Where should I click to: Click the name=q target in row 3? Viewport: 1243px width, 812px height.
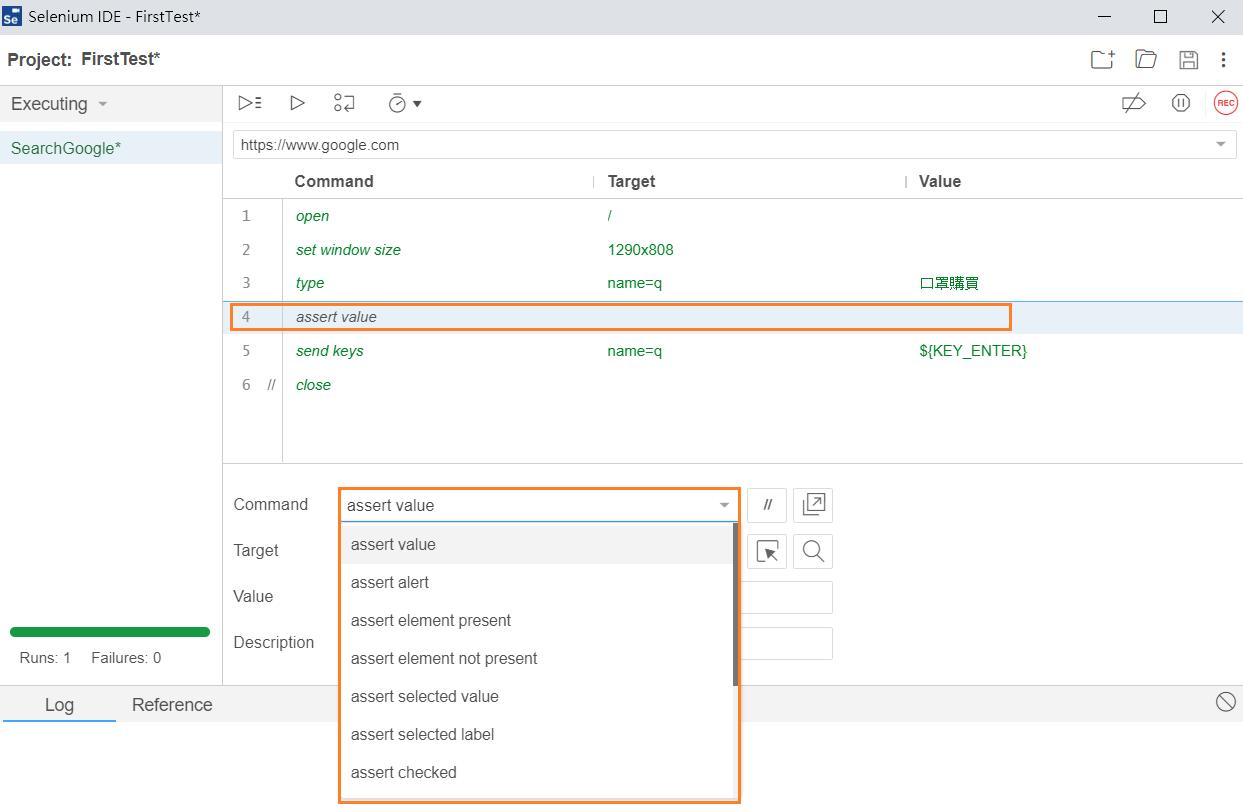pyautogui.click(x=634, y=283)
